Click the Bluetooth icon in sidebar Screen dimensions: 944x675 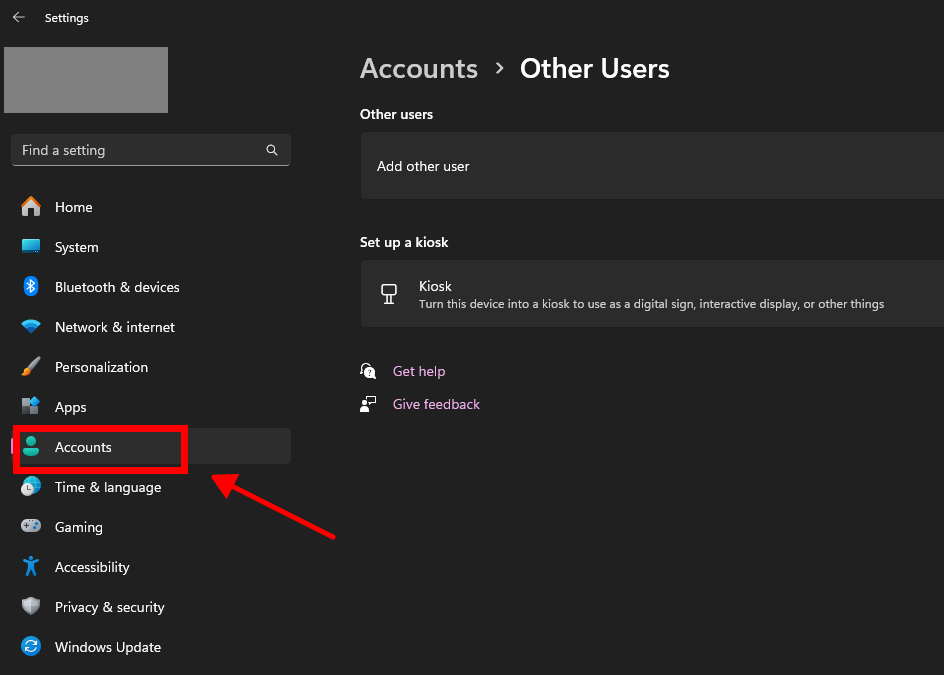pyautogui.click(x=31, y=287)
